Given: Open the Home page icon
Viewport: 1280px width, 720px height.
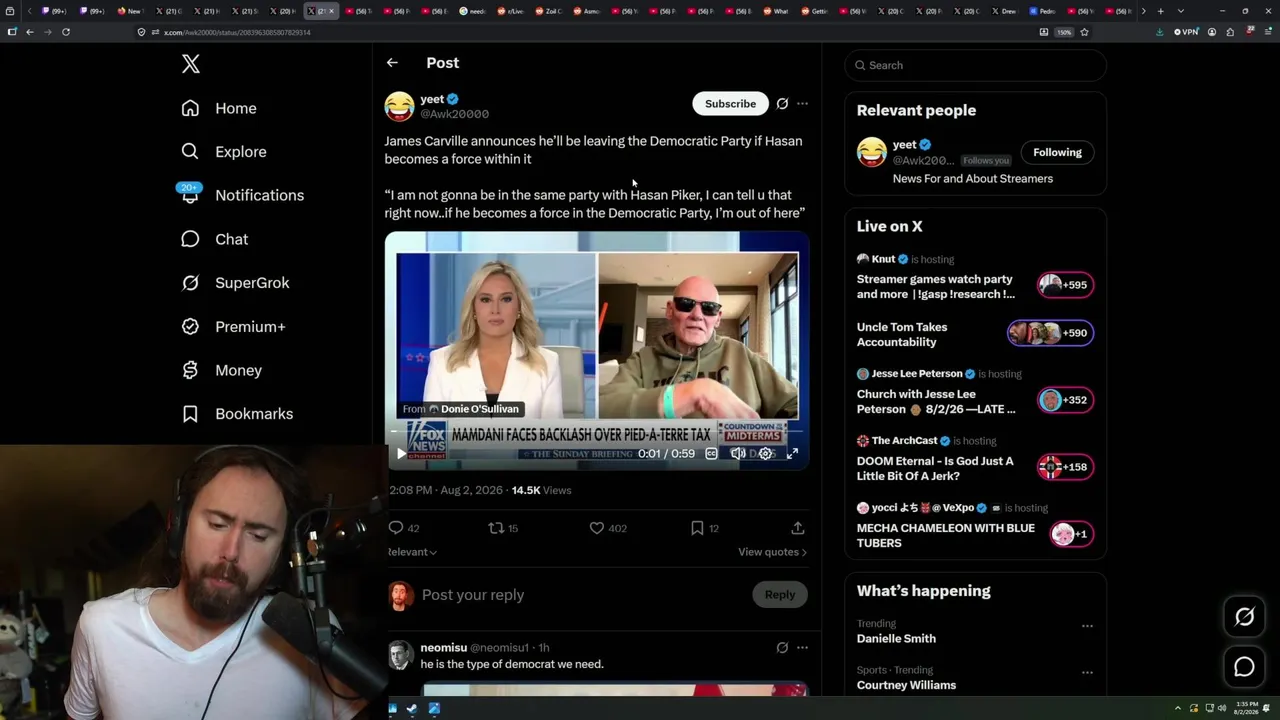Looking at the screenshot, I should tap(190, 108).
